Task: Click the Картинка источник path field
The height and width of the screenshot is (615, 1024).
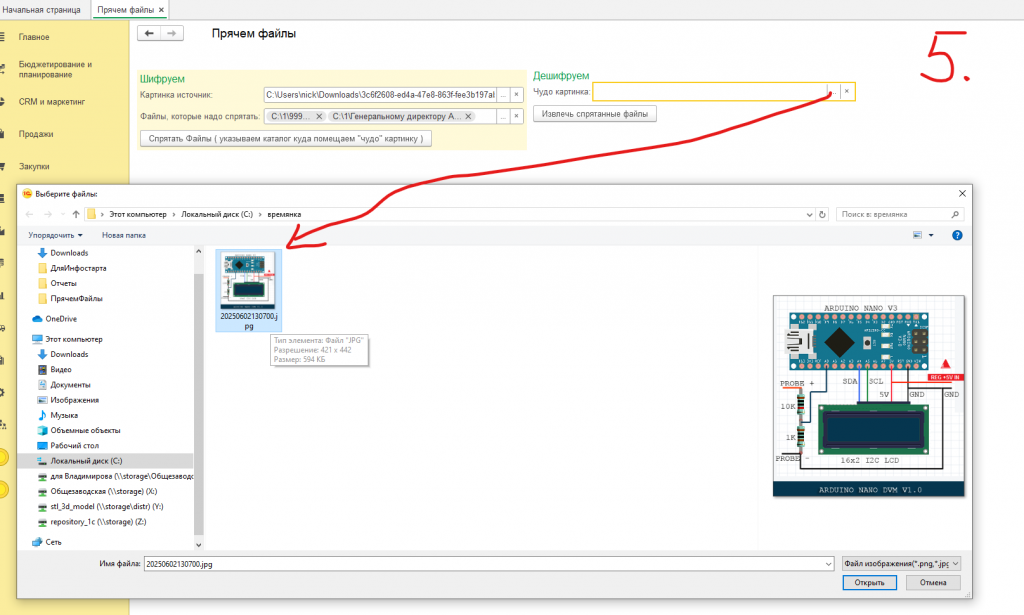Action: pos(380,95)
